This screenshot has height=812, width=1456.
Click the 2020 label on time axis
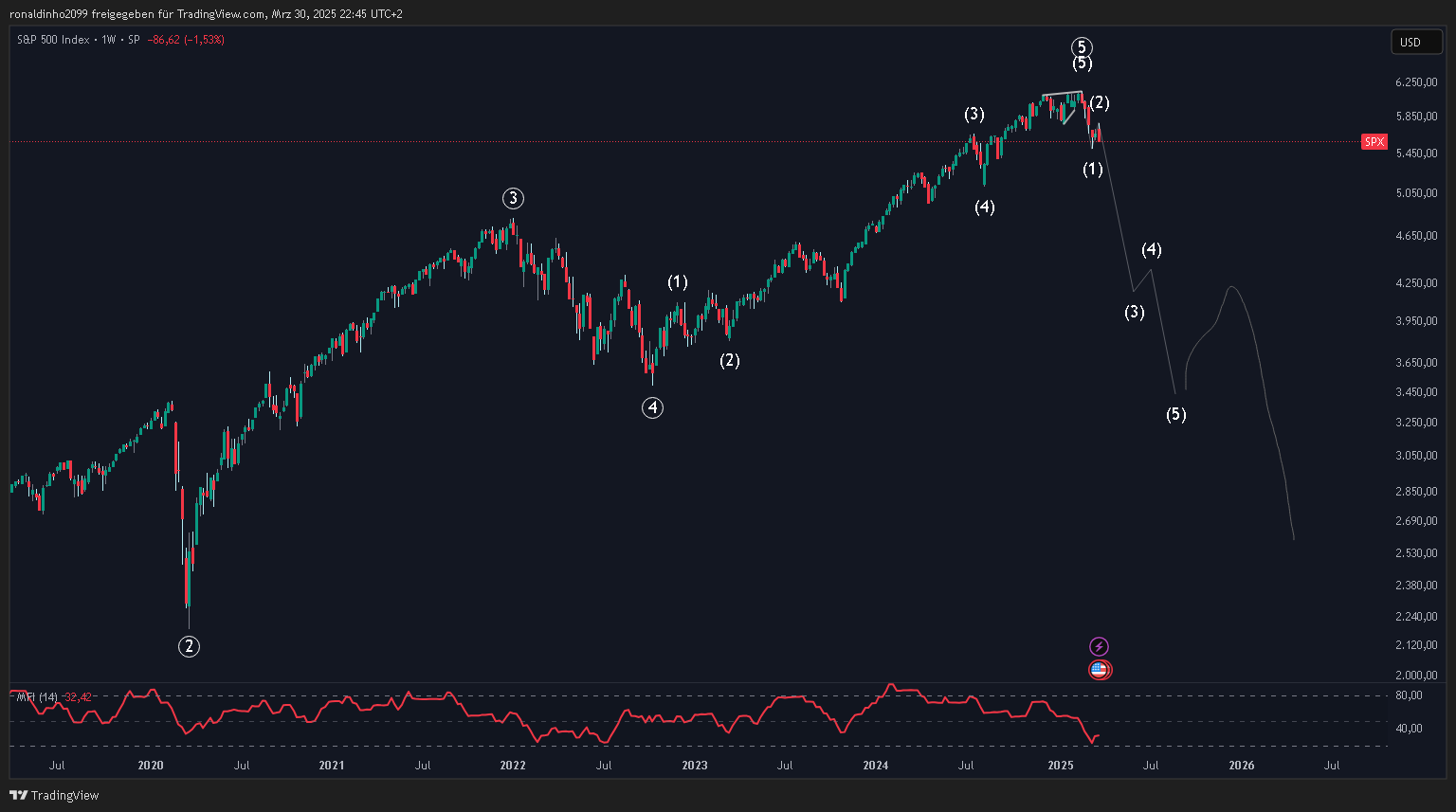point(151,766)
